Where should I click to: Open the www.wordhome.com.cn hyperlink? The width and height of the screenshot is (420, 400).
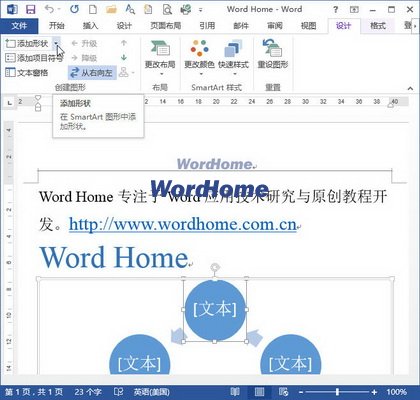pos(183,225)
